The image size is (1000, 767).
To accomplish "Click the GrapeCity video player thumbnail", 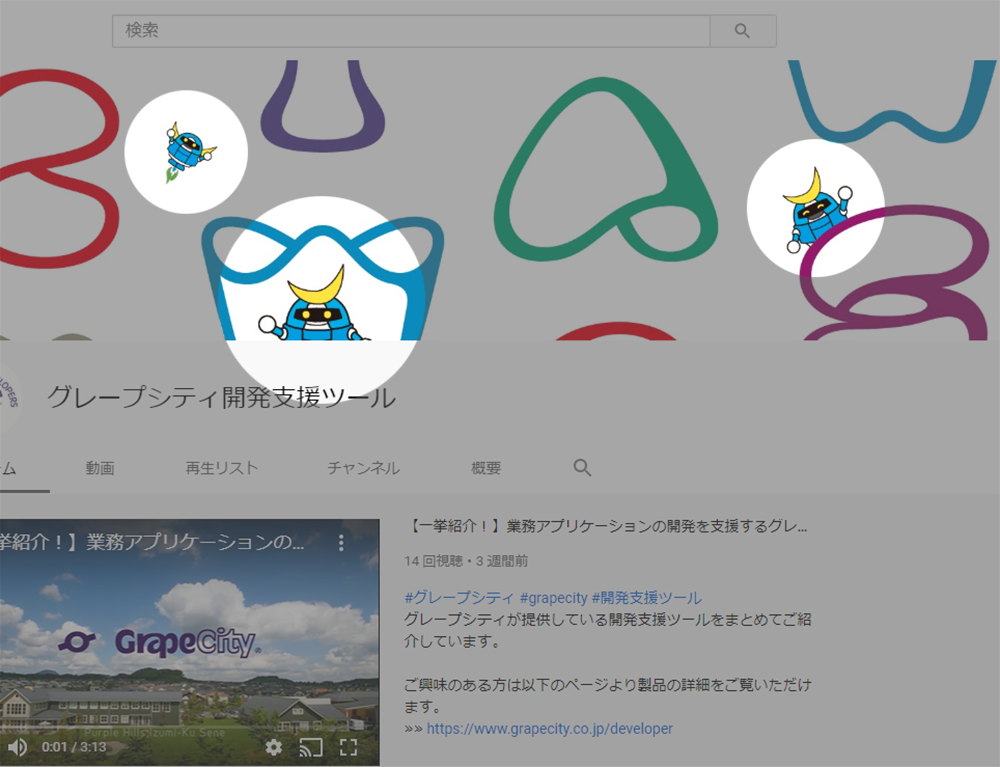I will pyautogui.click(x=189, y=642).
